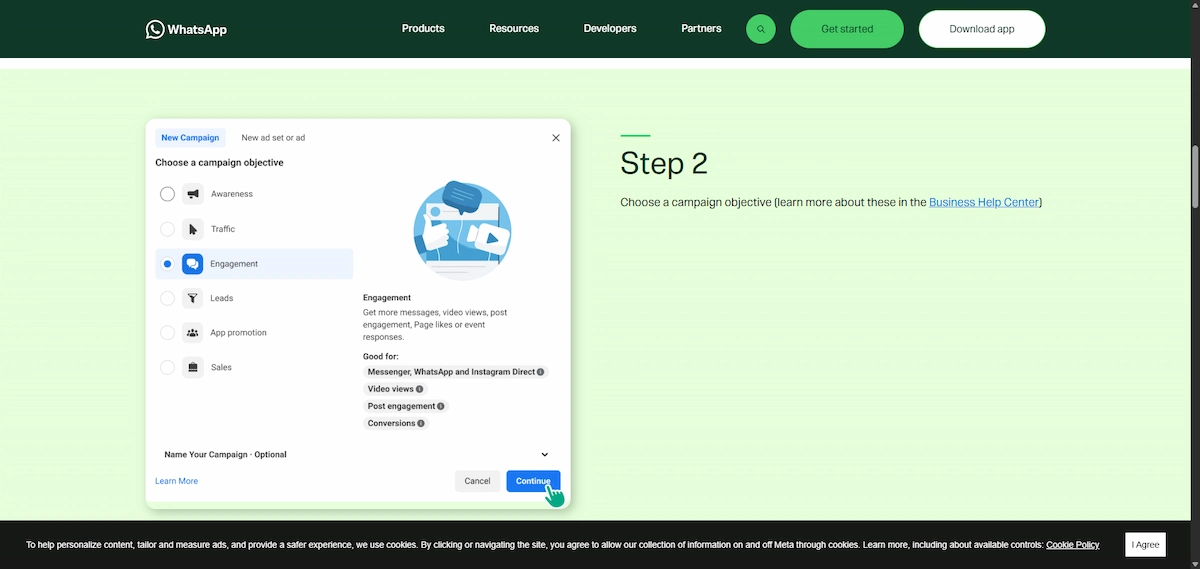Expand the Name Your Campaign chevron
1200x569 pixels.
tap(545, 455)
